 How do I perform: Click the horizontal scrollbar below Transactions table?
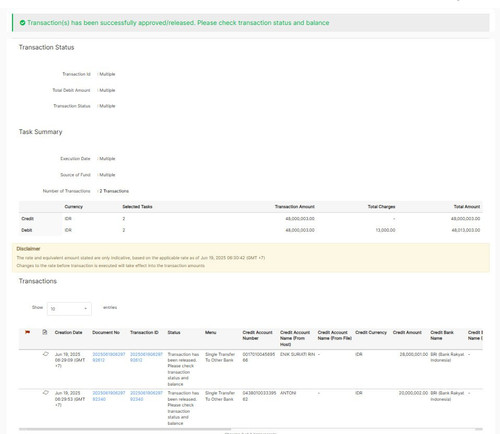tap(125, 429)
